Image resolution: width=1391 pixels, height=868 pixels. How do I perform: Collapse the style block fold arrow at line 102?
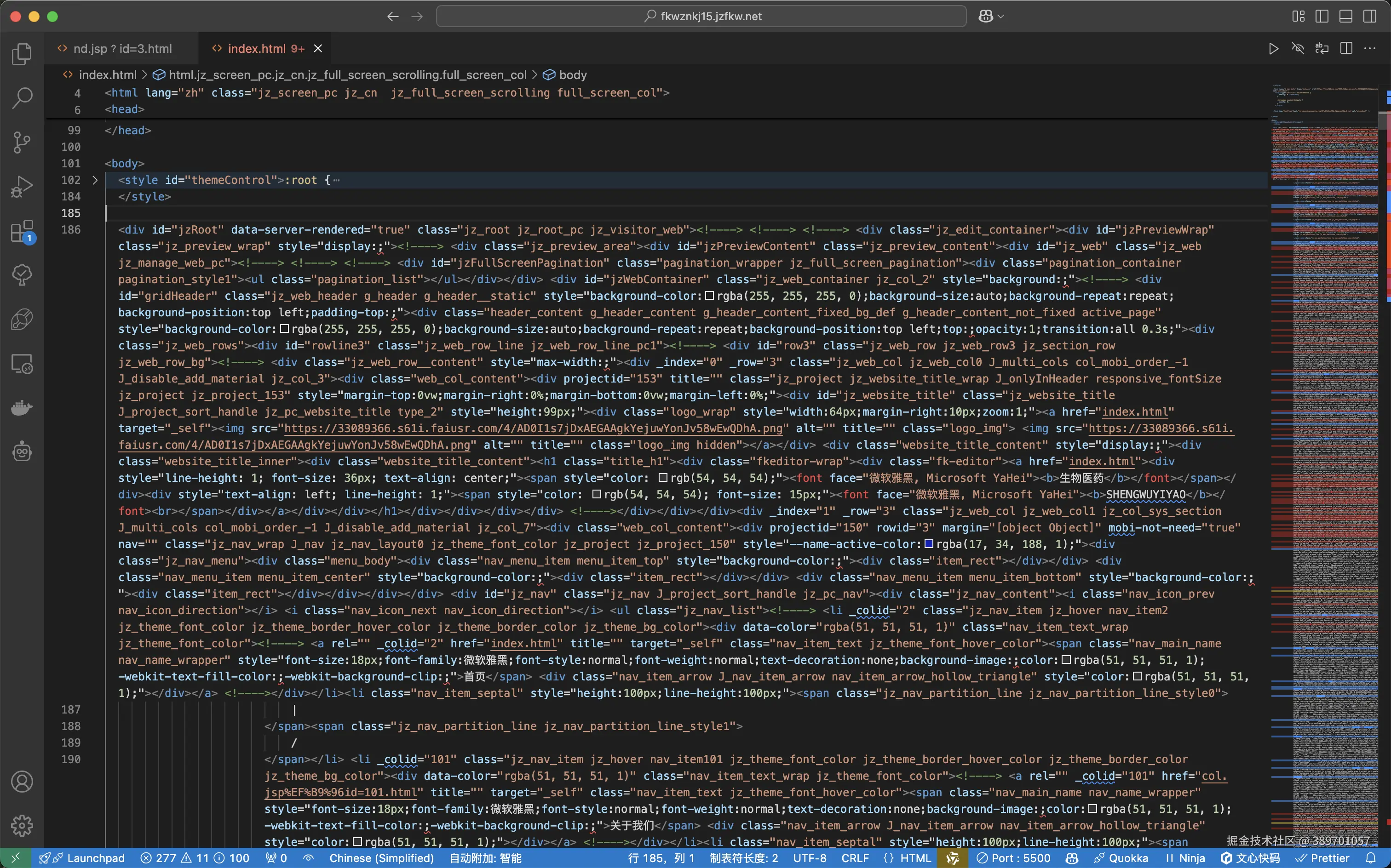click(x=95, y=180)
